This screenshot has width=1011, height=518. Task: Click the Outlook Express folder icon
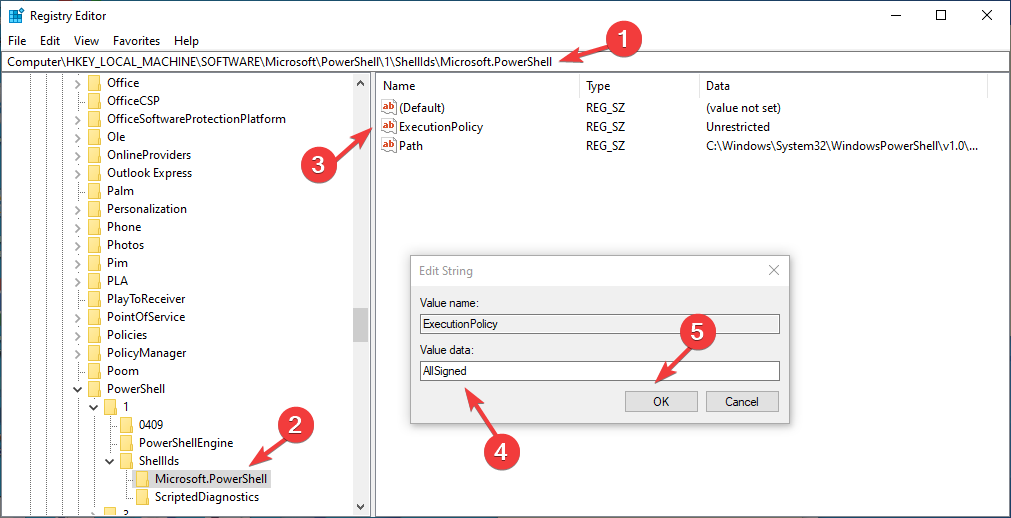point(95,174)
